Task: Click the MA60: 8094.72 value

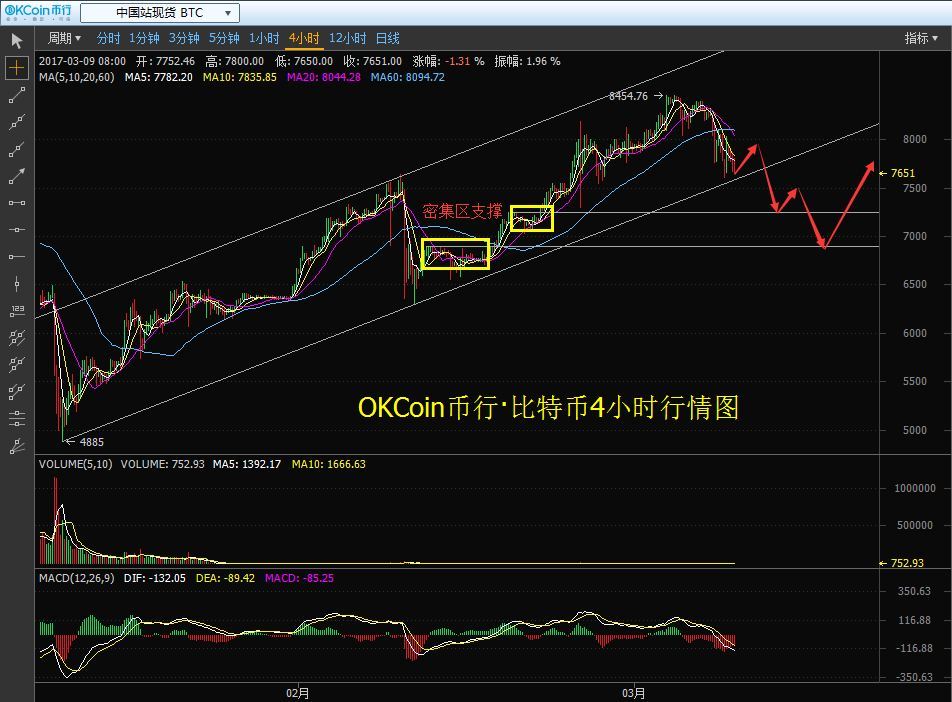Action: [407, 77]
